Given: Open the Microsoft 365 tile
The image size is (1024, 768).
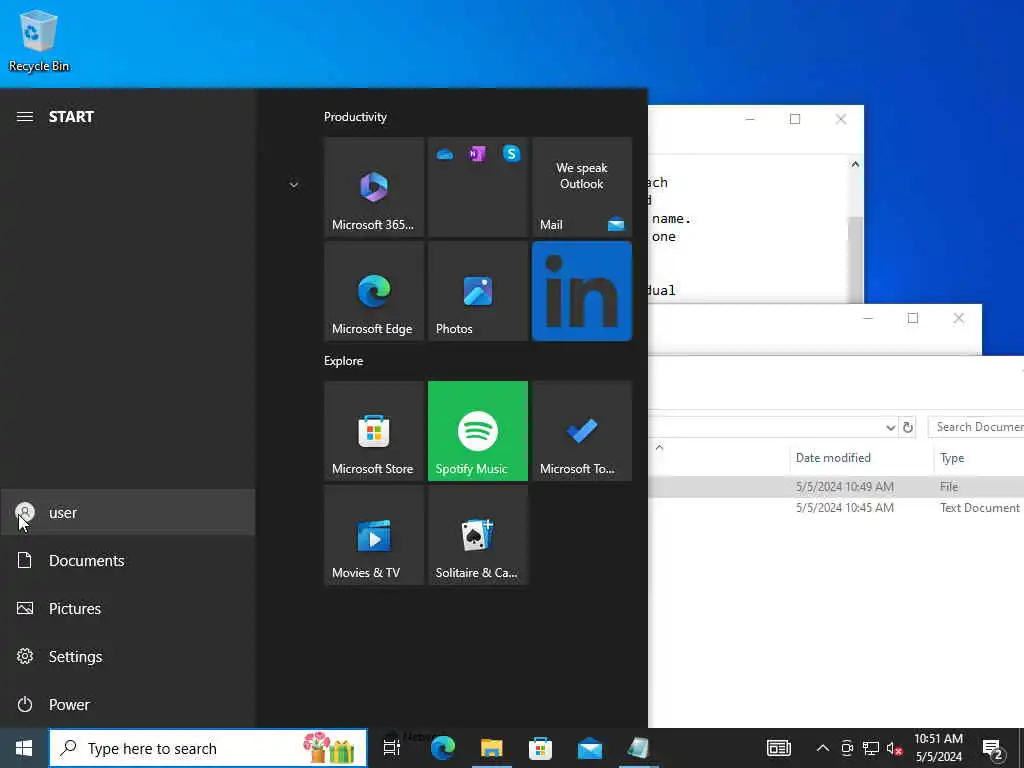Looking at the screenshot, I should [x=374, y=187].
